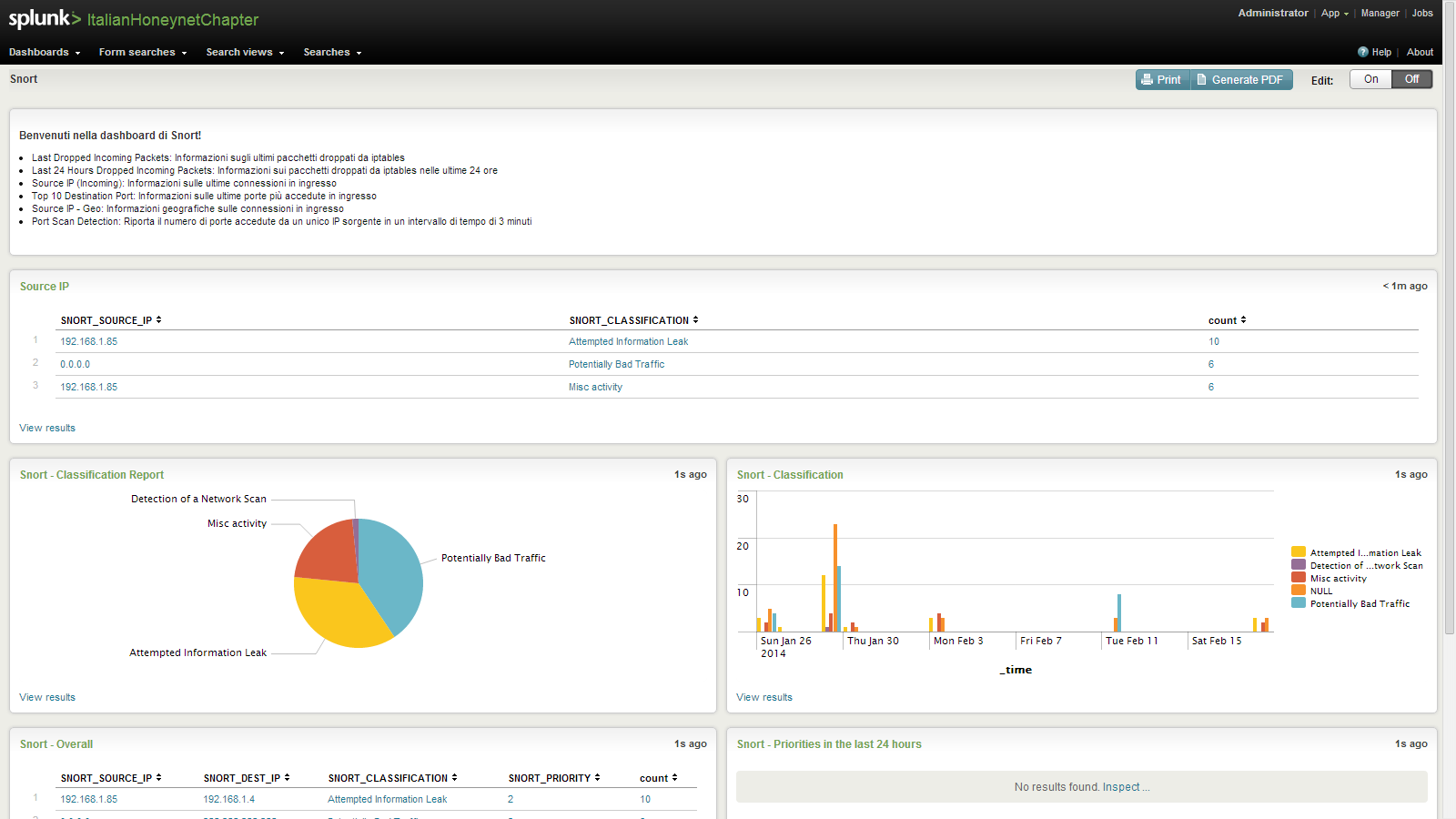
Task: Sort Overall table by SNORT_CLASSIFICATION arrows
Action: point(454,778)
